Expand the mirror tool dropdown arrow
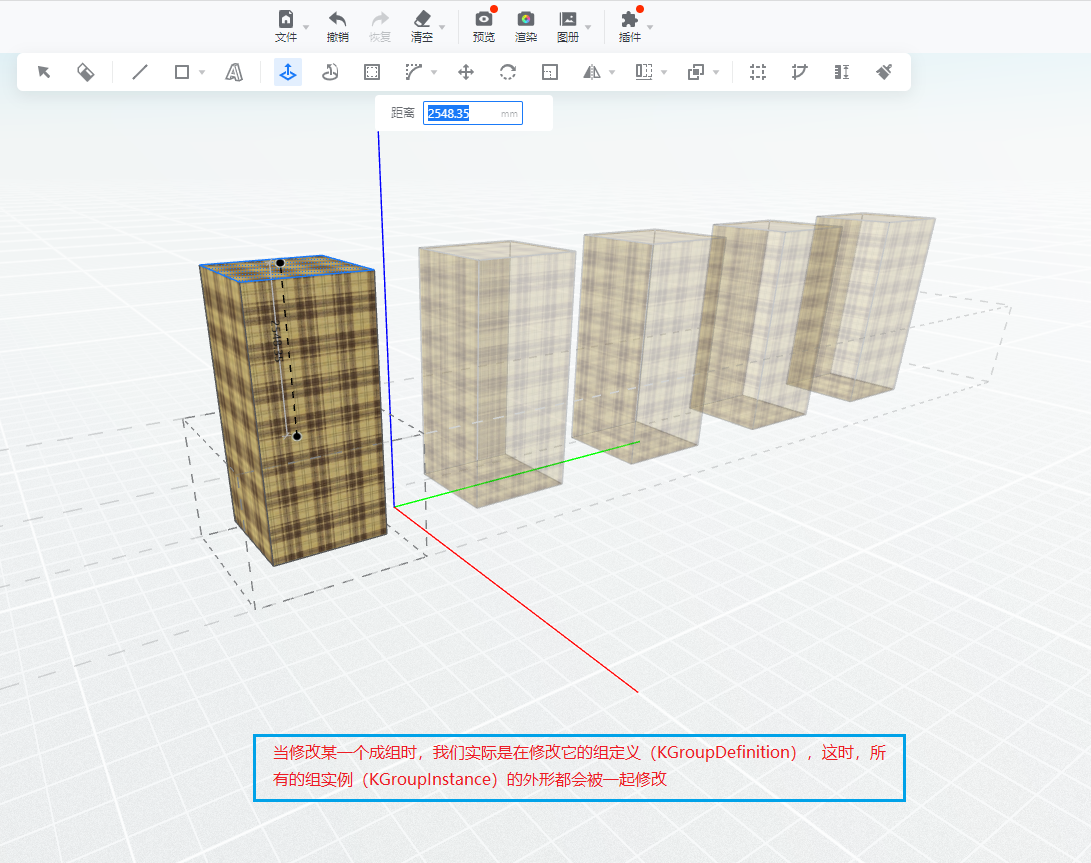 point(612,72)
